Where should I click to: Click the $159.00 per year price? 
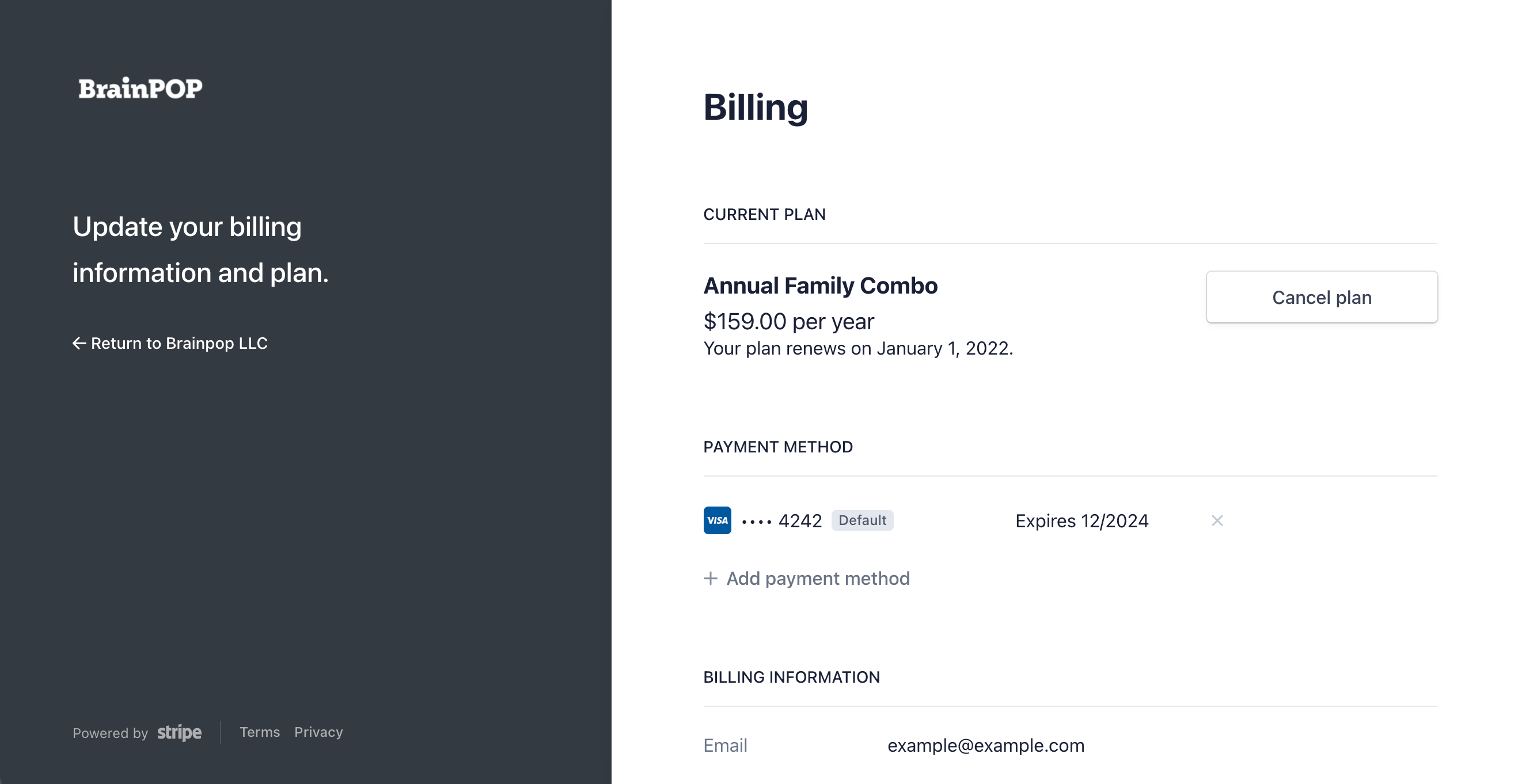click(788, 322)
